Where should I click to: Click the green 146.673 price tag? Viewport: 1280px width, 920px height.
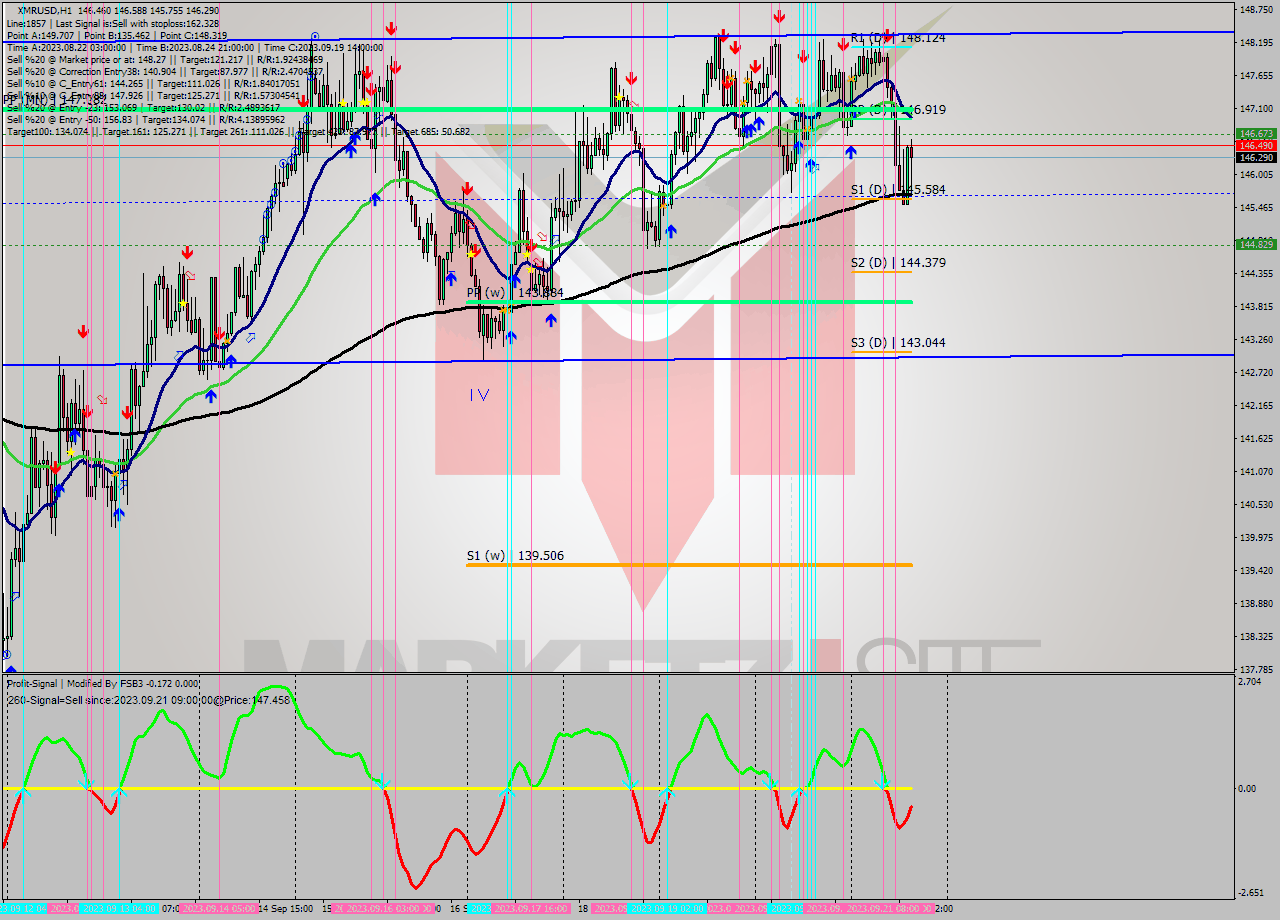1255,133
